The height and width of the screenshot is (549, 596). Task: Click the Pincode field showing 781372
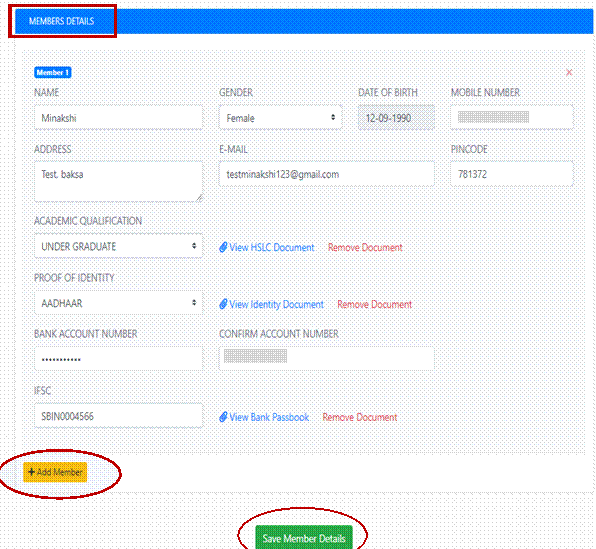point(512,174)
